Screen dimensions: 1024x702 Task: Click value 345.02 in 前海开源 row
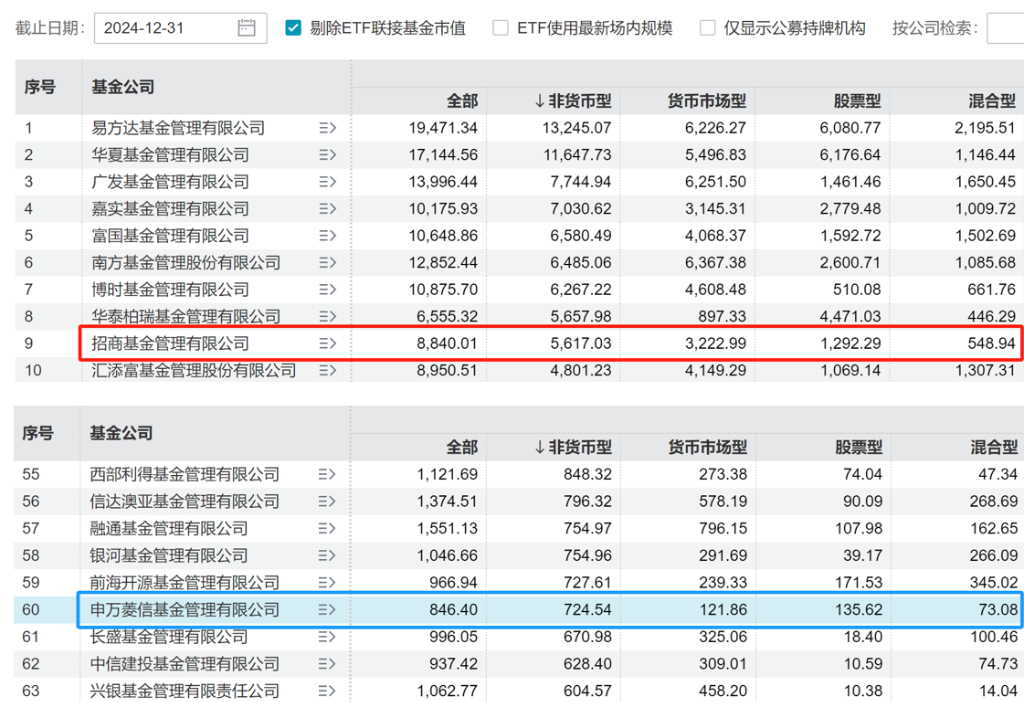tap(994, 582)
